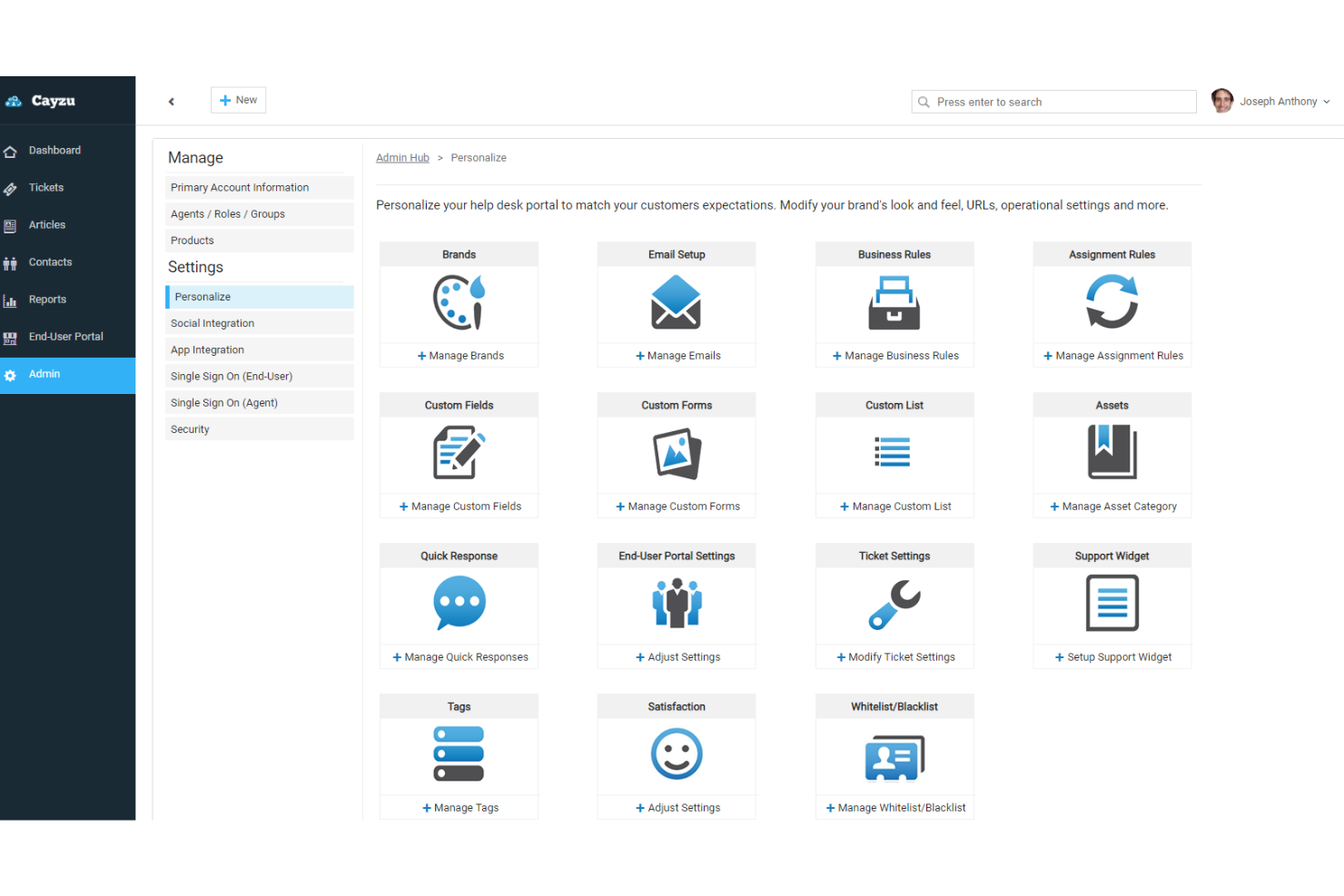Click the Email Setup envelope icon
This screenshot has width=1344, height=896.
[x=676, y=303]
